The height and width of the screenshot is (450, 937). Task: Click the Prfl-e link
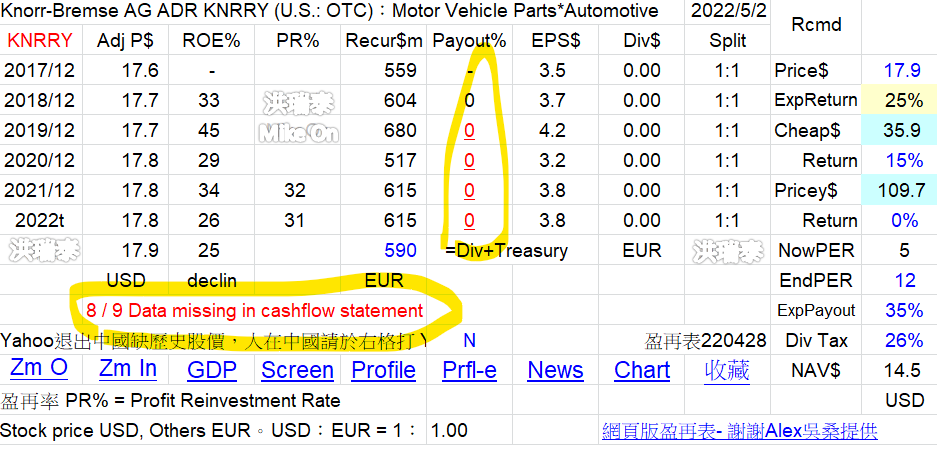[469, 371]
